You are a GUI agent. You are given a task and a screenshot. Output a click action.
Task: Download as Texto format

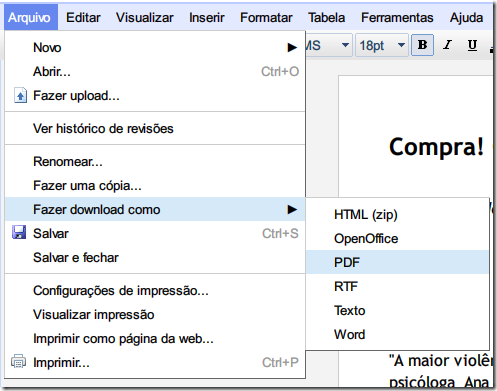click(x=397, y=310)
